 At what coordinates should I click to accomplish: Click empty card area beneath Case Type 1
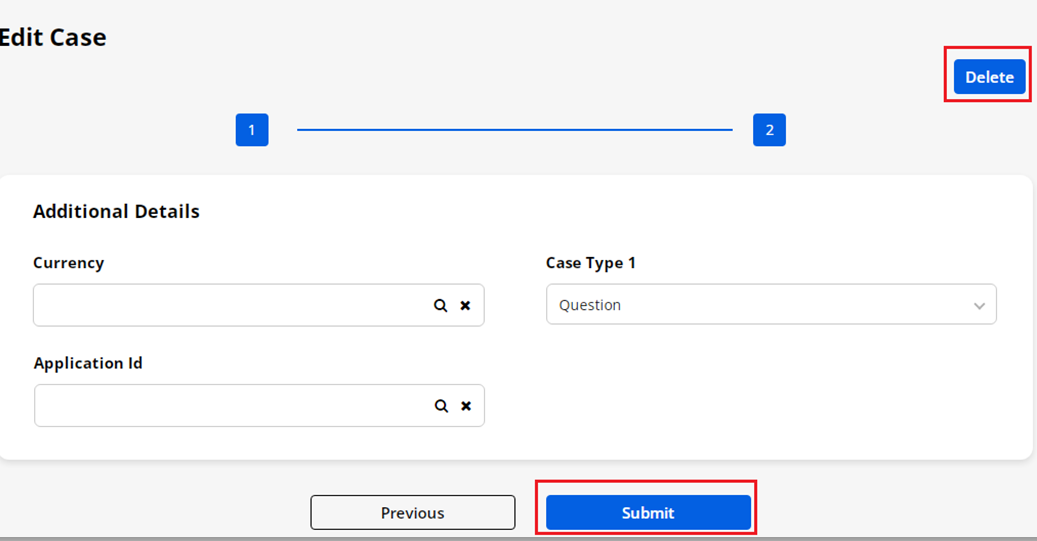(x=770, y=400)
